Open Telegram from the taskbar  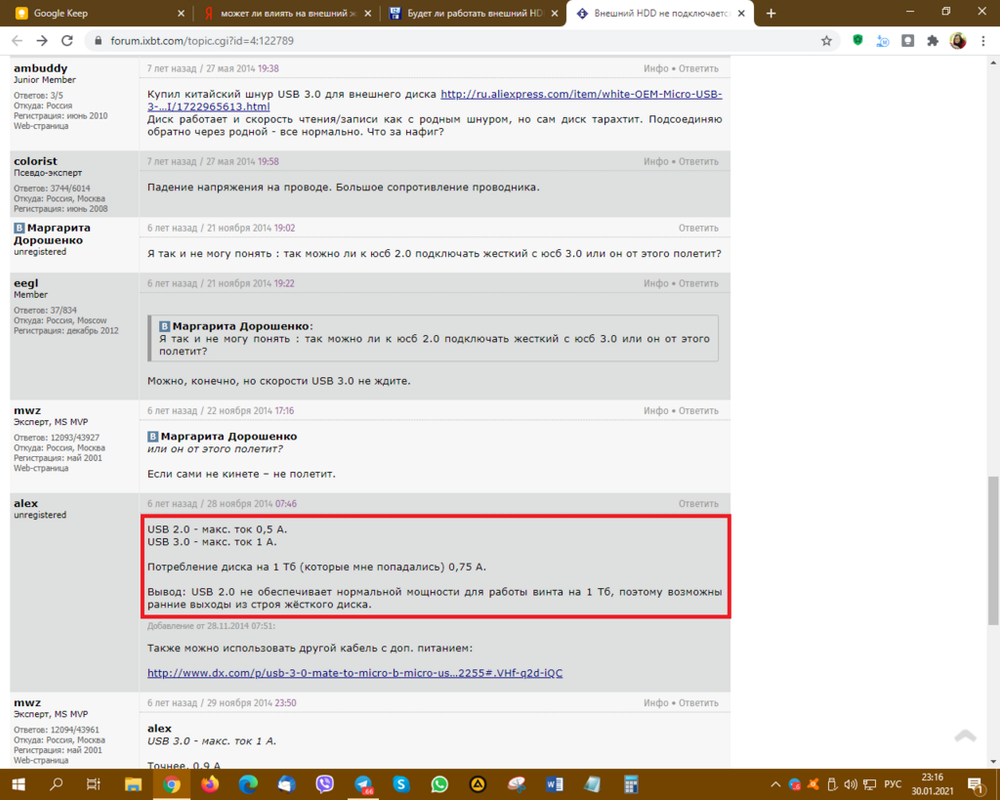363,784
